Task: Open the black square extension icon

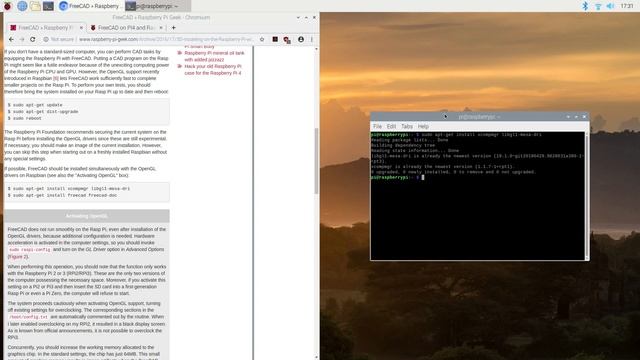Action: [275, 39]
